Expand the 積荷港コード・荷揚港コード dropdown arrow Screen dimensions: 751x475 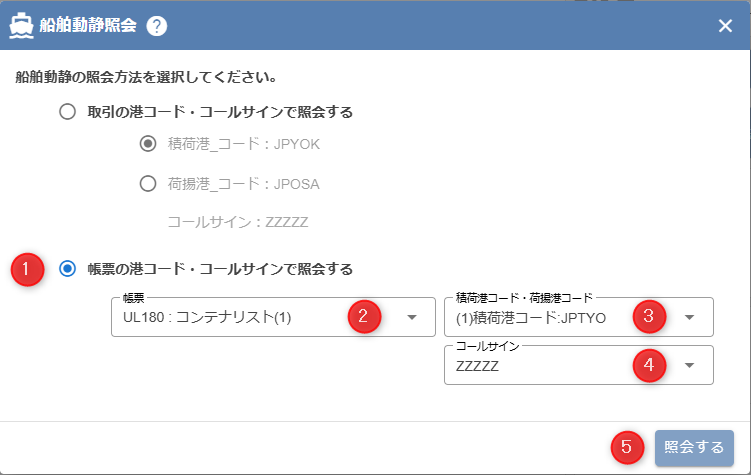pyautogui.click(x=689, y=318)
